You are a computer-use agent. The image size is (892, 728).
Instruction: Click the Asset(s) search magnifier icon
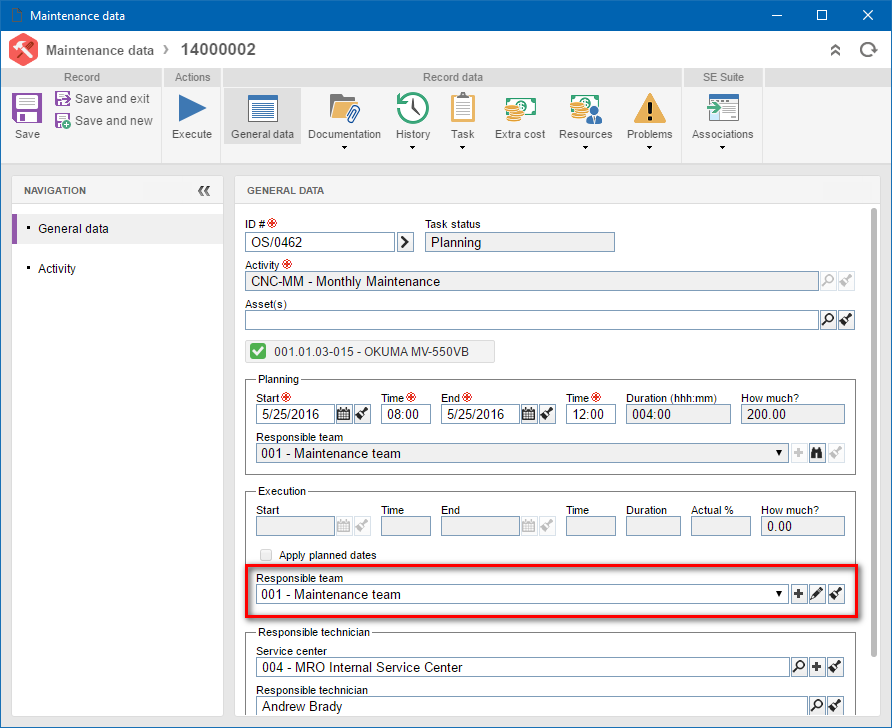click(x=828, y=320)
